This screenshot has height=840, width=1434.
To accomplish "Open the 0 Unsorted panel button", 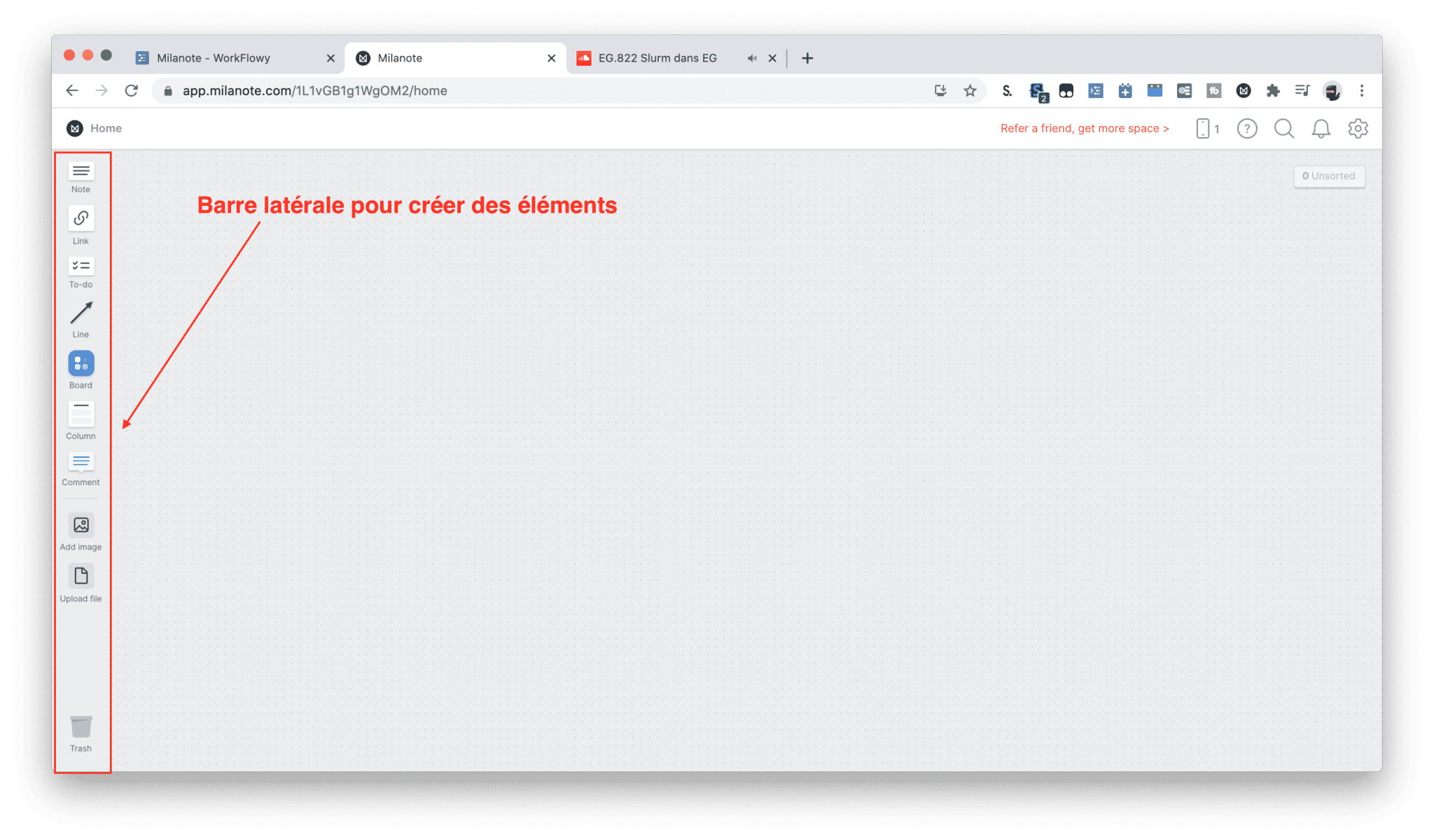I will (1329, 176).
